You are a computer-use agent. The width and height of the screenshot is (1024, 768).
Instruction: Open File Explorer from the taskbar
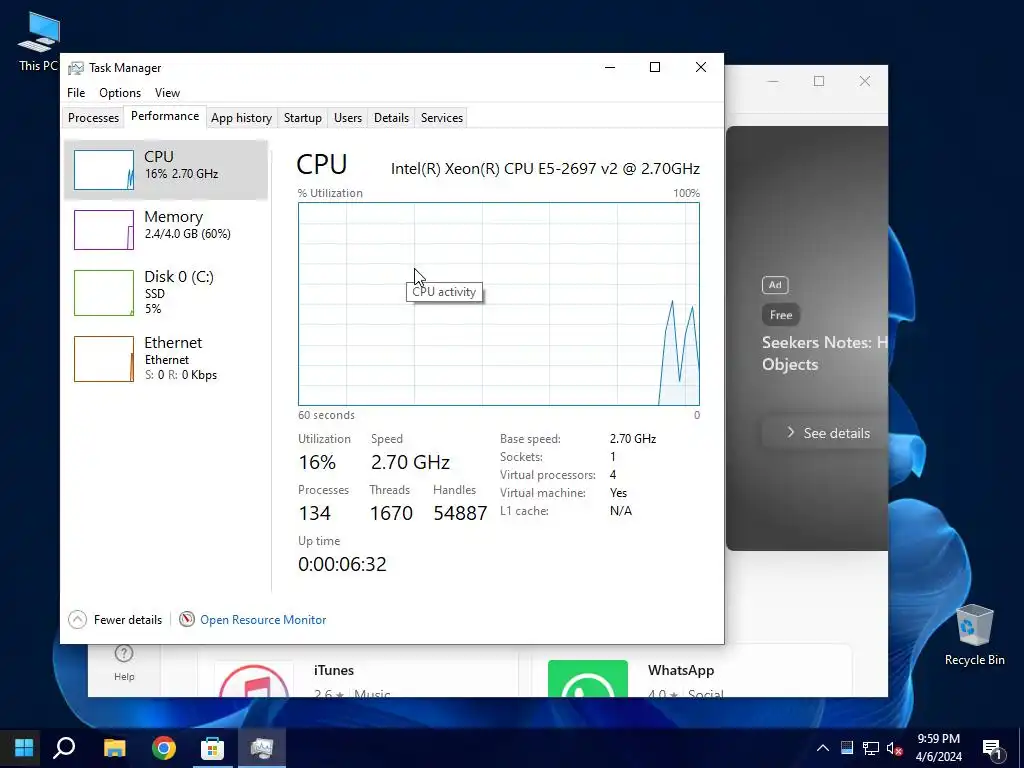pyautogui.click(x=115, y=748)
